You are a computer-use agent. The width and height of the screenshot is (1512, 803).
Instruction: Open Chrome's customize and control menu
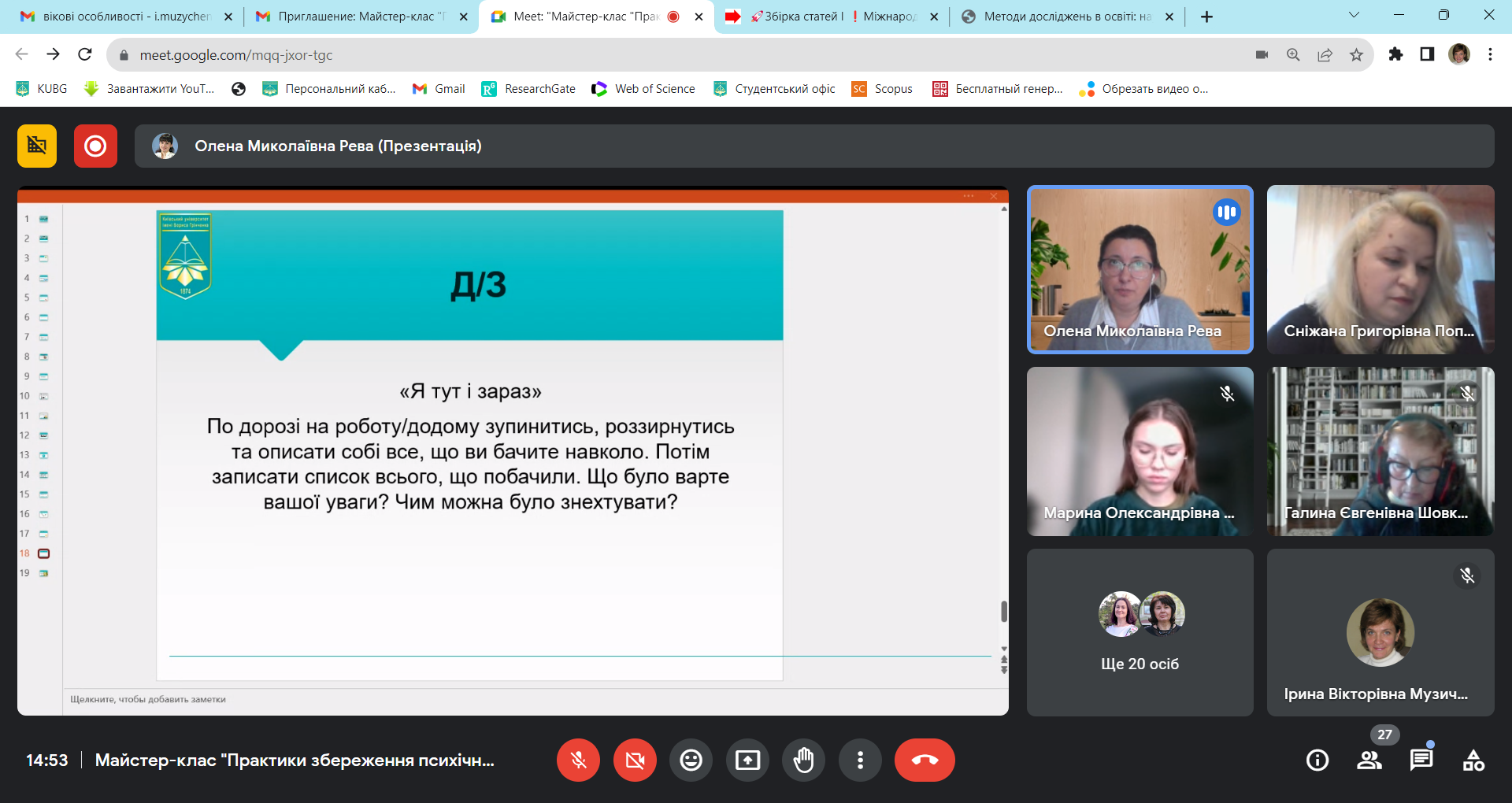1490,54
